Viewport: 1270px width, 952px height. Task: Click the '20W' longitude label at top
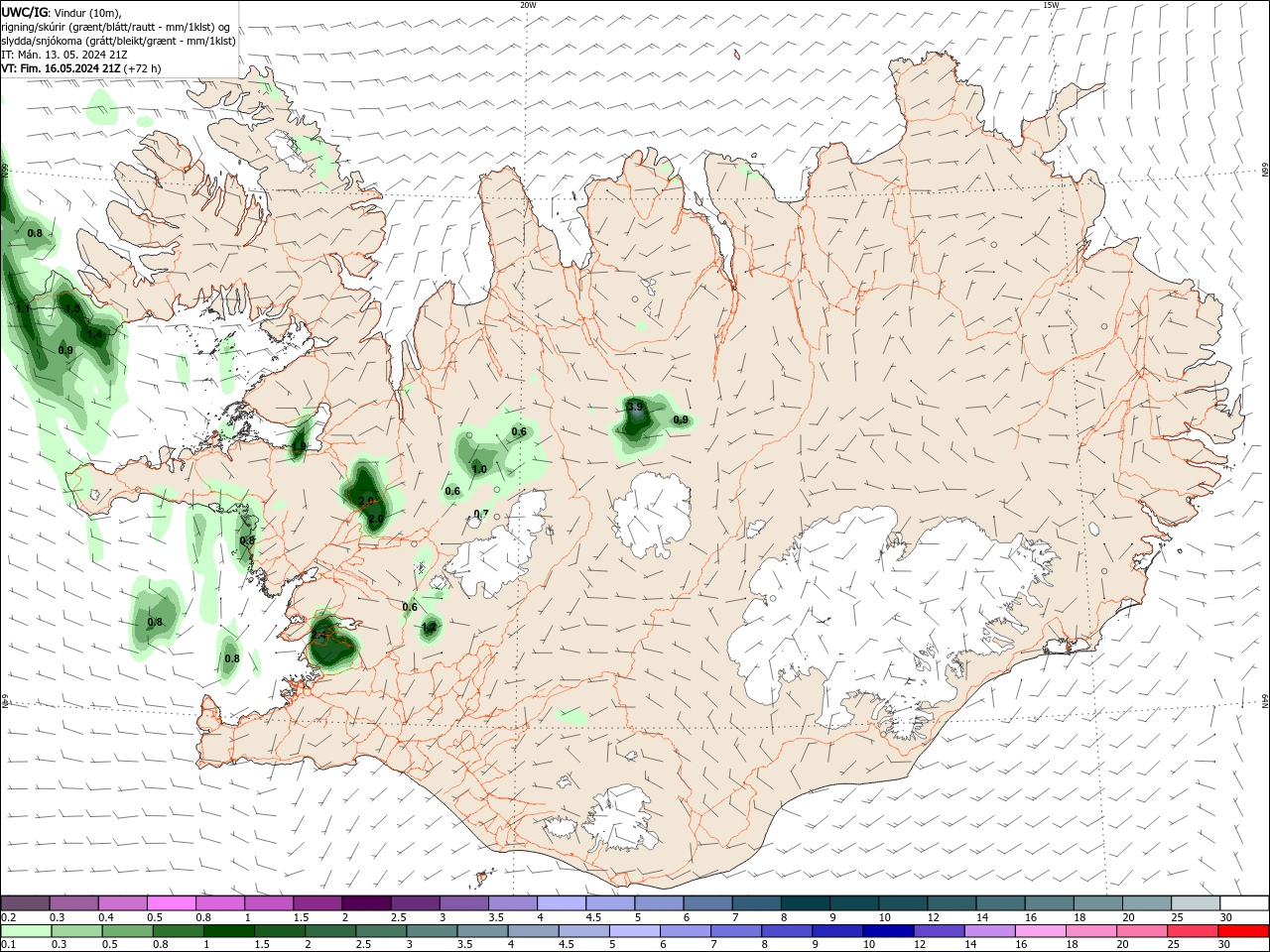click(x=528, y=5)
